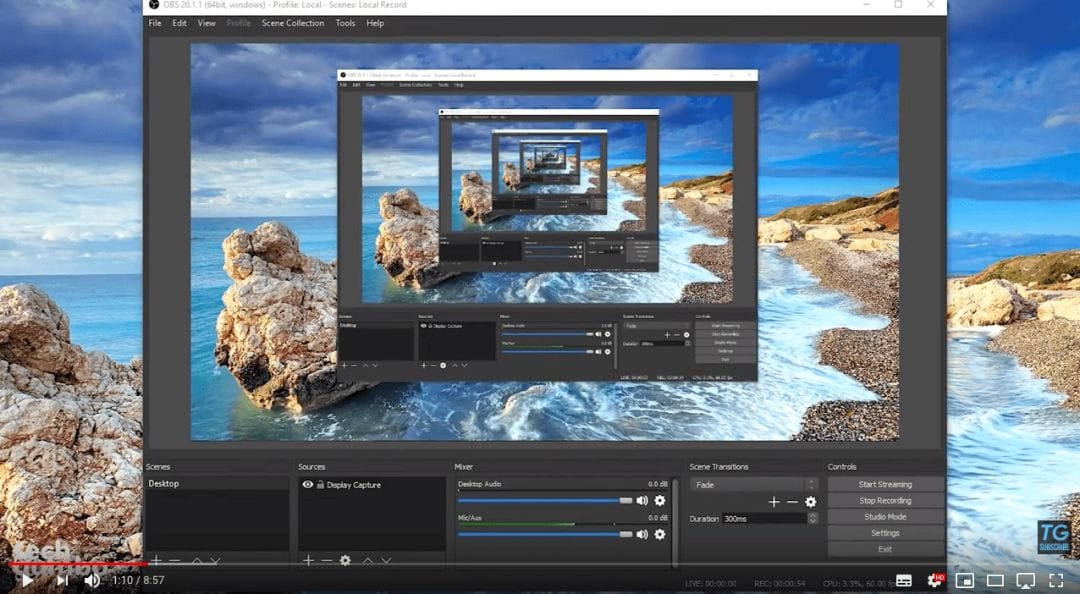Screen dimensions: 1080x594
Task: Add a new source with the plus icon
Action: [x=309, y=560]
